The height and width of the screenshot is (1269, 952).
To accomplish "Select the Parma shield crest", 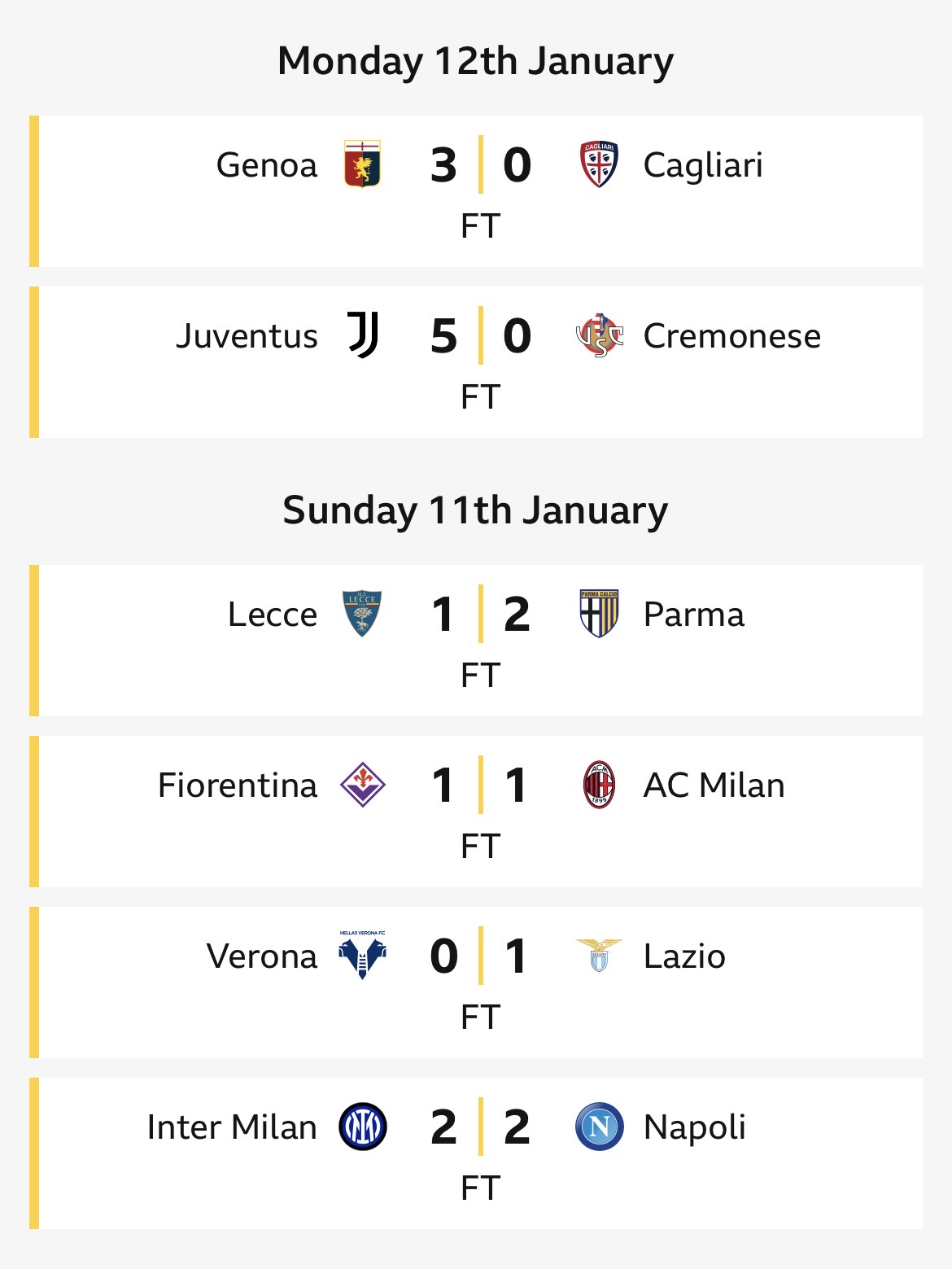I will (x=599, y=614).
